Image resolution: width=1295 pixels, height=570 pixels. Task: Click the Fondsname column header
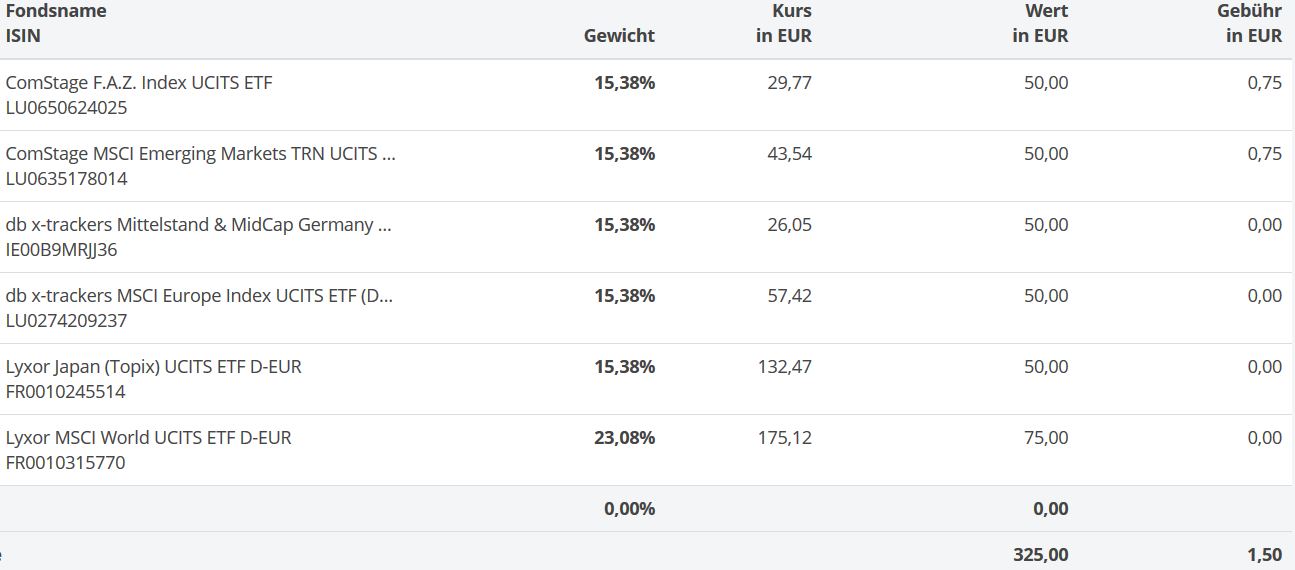coord(56,11)
